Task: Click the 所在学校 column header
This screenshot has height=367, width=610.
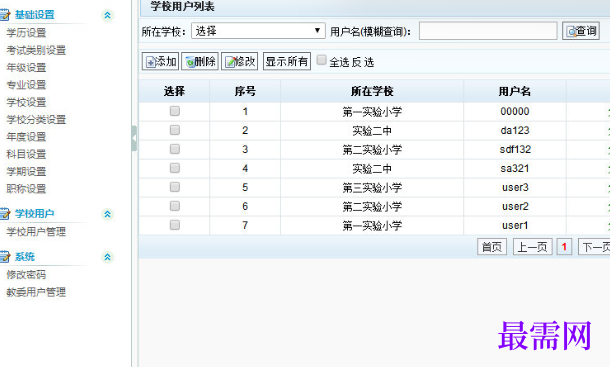Action: tap(372, 91)
